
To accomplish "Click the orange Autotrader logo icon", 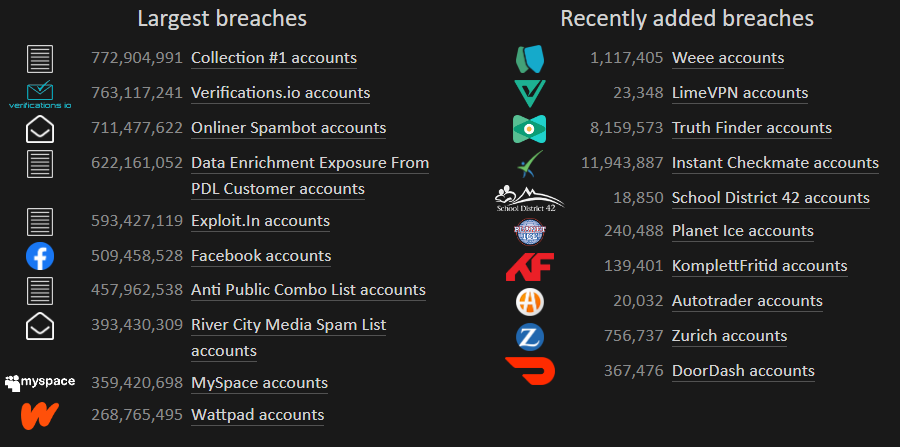I will click(529, 301).
